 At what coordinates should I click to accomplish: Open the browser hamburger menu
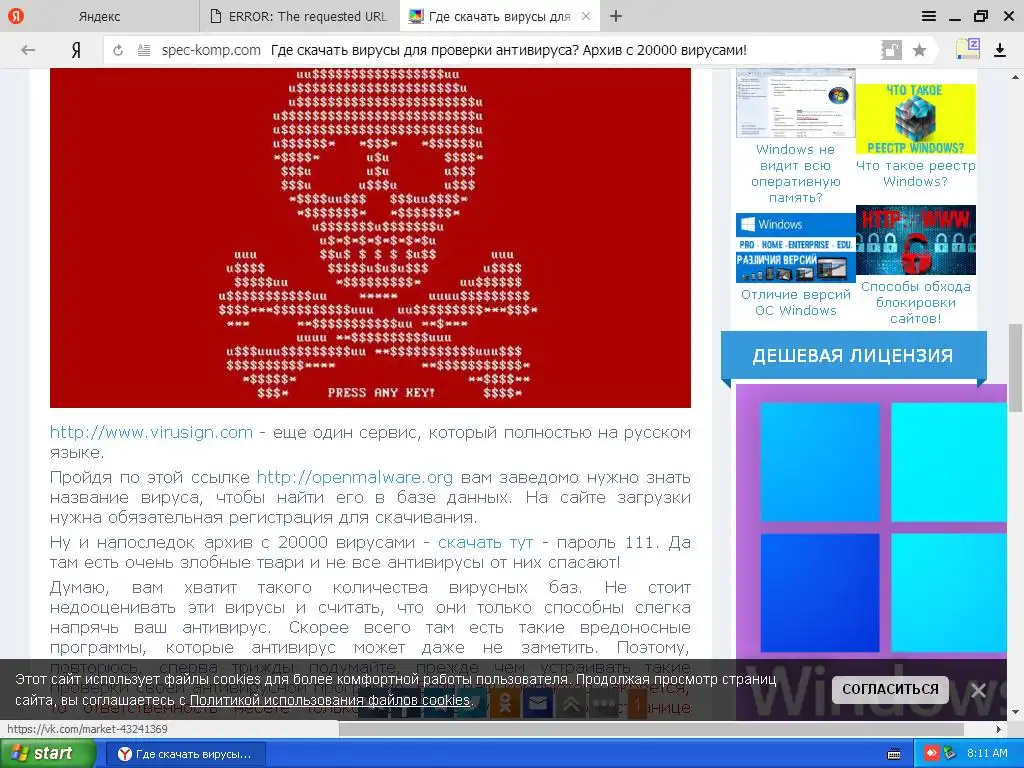point(929,16)
